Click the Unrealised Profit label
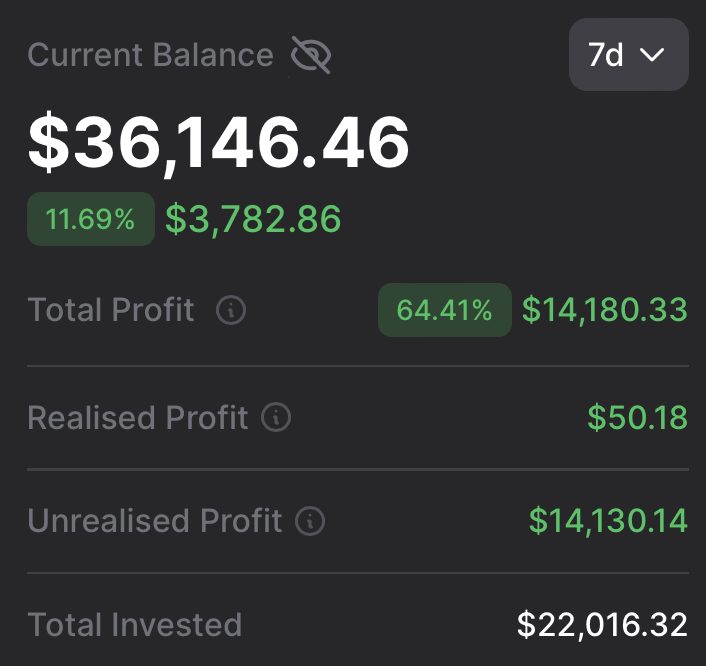The image size is (706, 666). click(155, 521)
